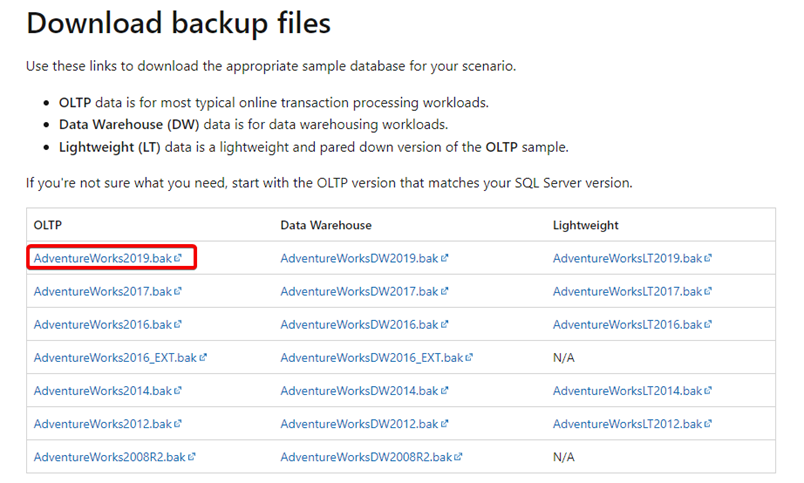Click the external link icon after AdventureWorksDW2008R2.bak
This screenshot has width=804, height=483.
tap(458, 457)
